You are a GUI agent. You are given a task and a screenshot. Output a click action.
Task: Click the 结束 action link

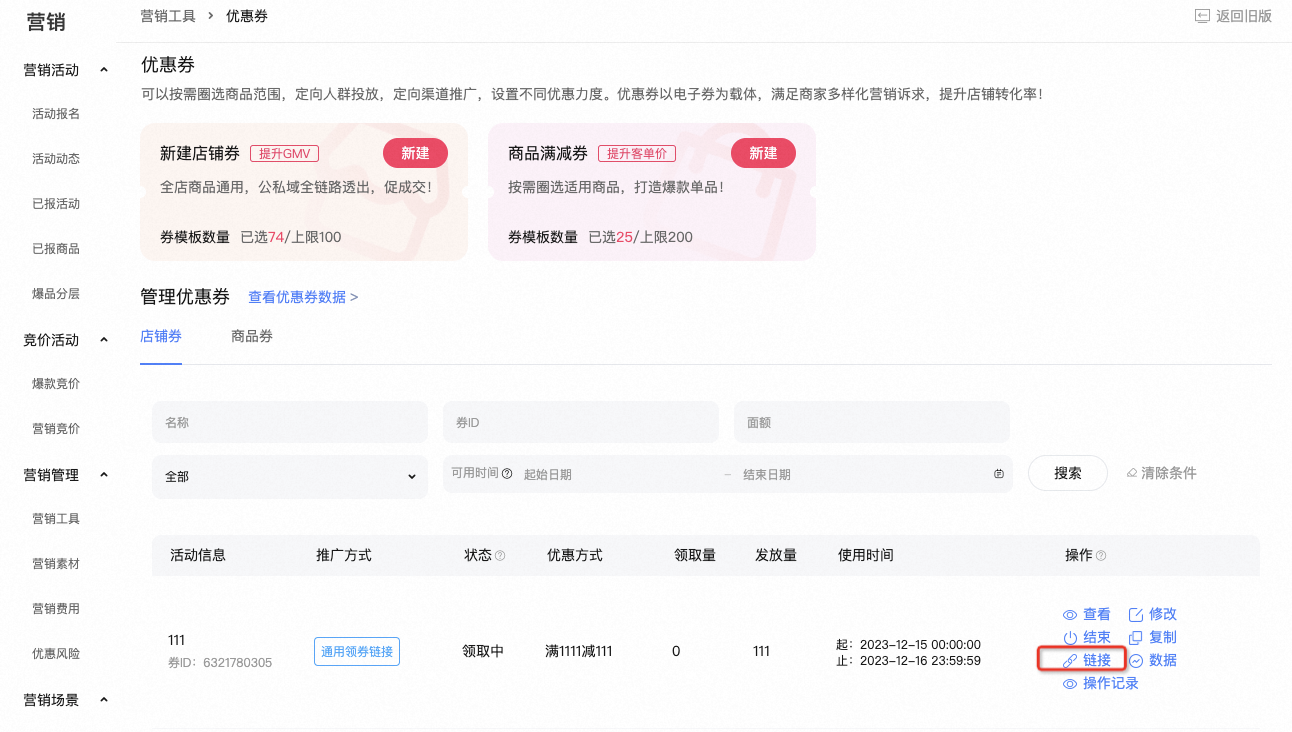[1097, 638]
